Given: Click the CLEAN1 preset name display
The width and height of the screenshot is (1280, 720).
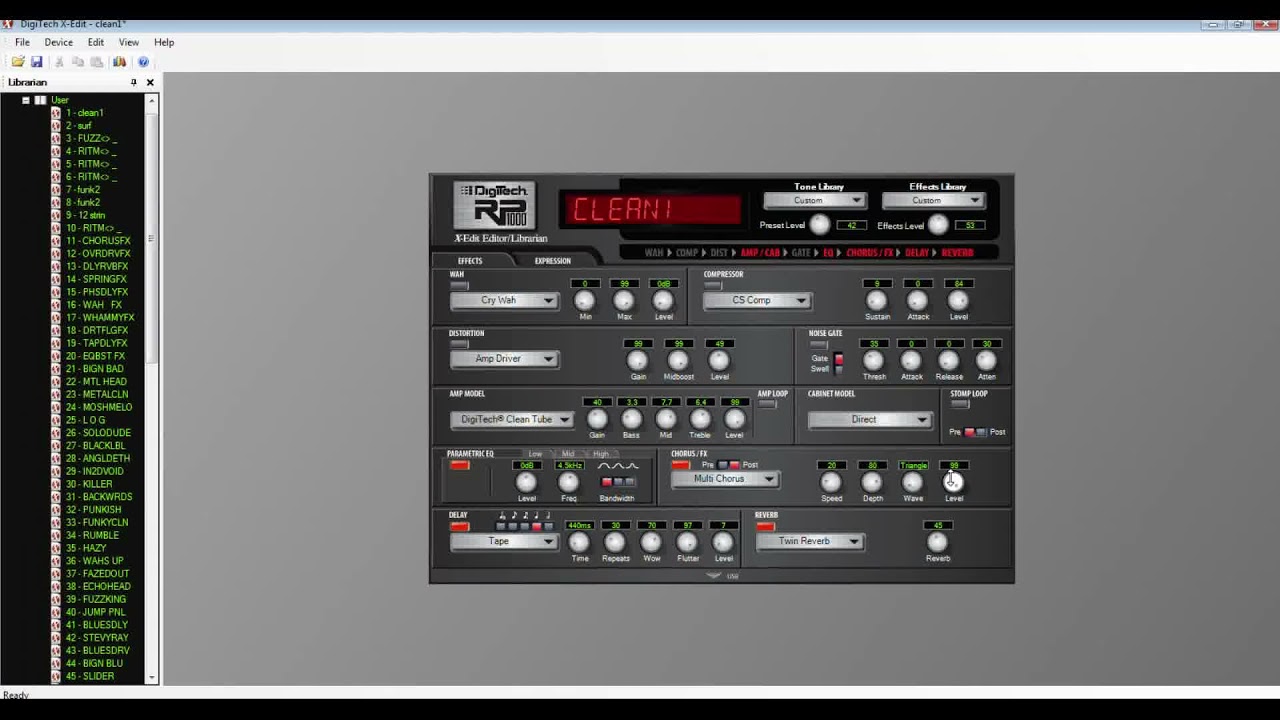Looking at the screenshot, I should [651, 209].
